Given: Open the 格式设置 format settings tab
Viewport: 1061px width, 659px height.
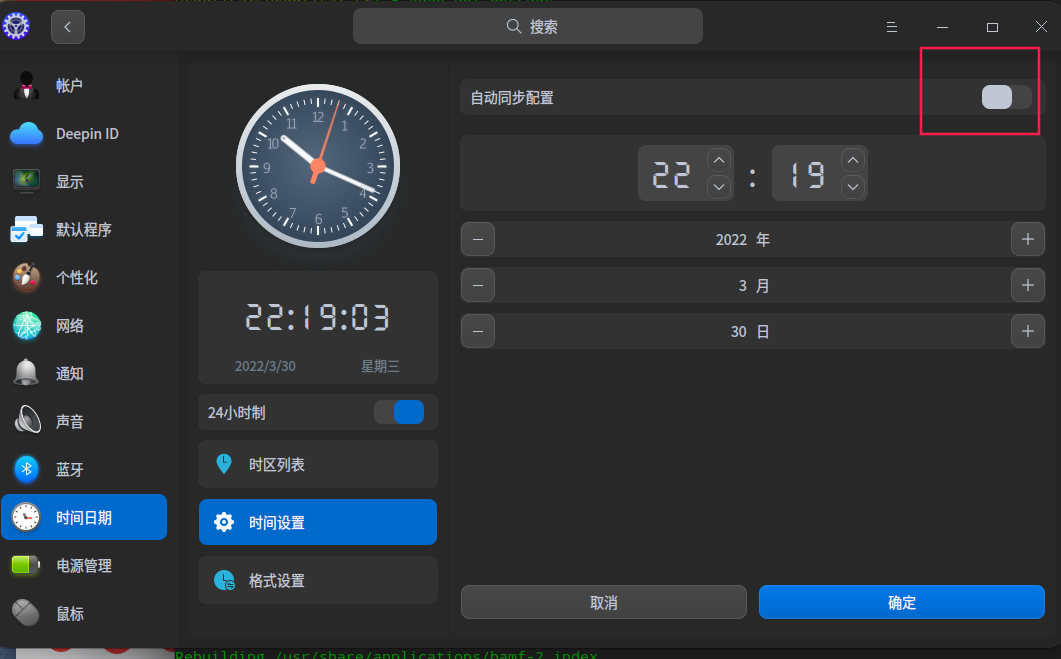Looking at the screenshot, I should coord(318,580).
